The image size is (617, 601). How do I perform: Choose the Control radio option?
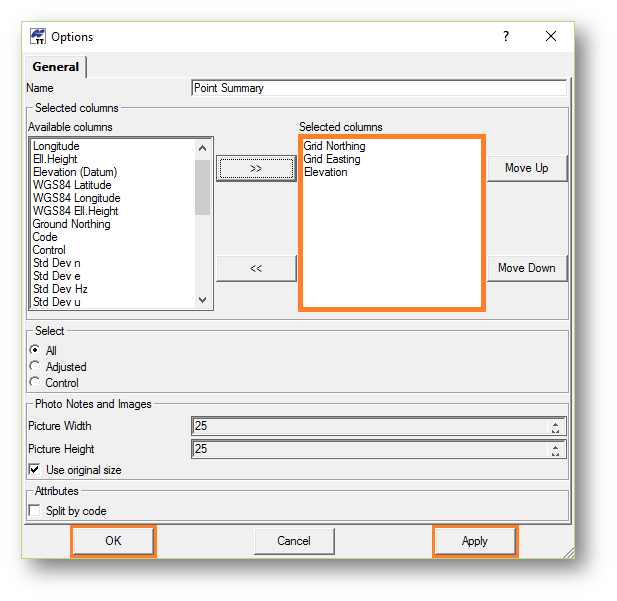[36, 383]
